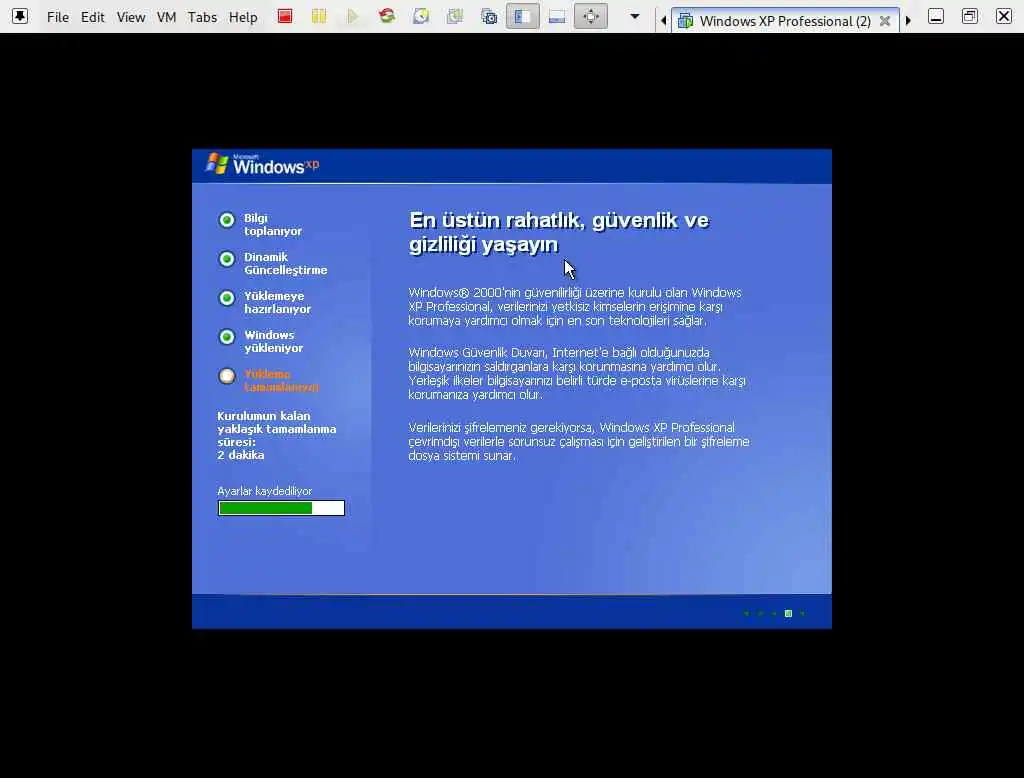Enter full screen mode via toolbar icon
Viewport: 1024px width, 778px height.
pyautogui.click(x=591, y=16)
